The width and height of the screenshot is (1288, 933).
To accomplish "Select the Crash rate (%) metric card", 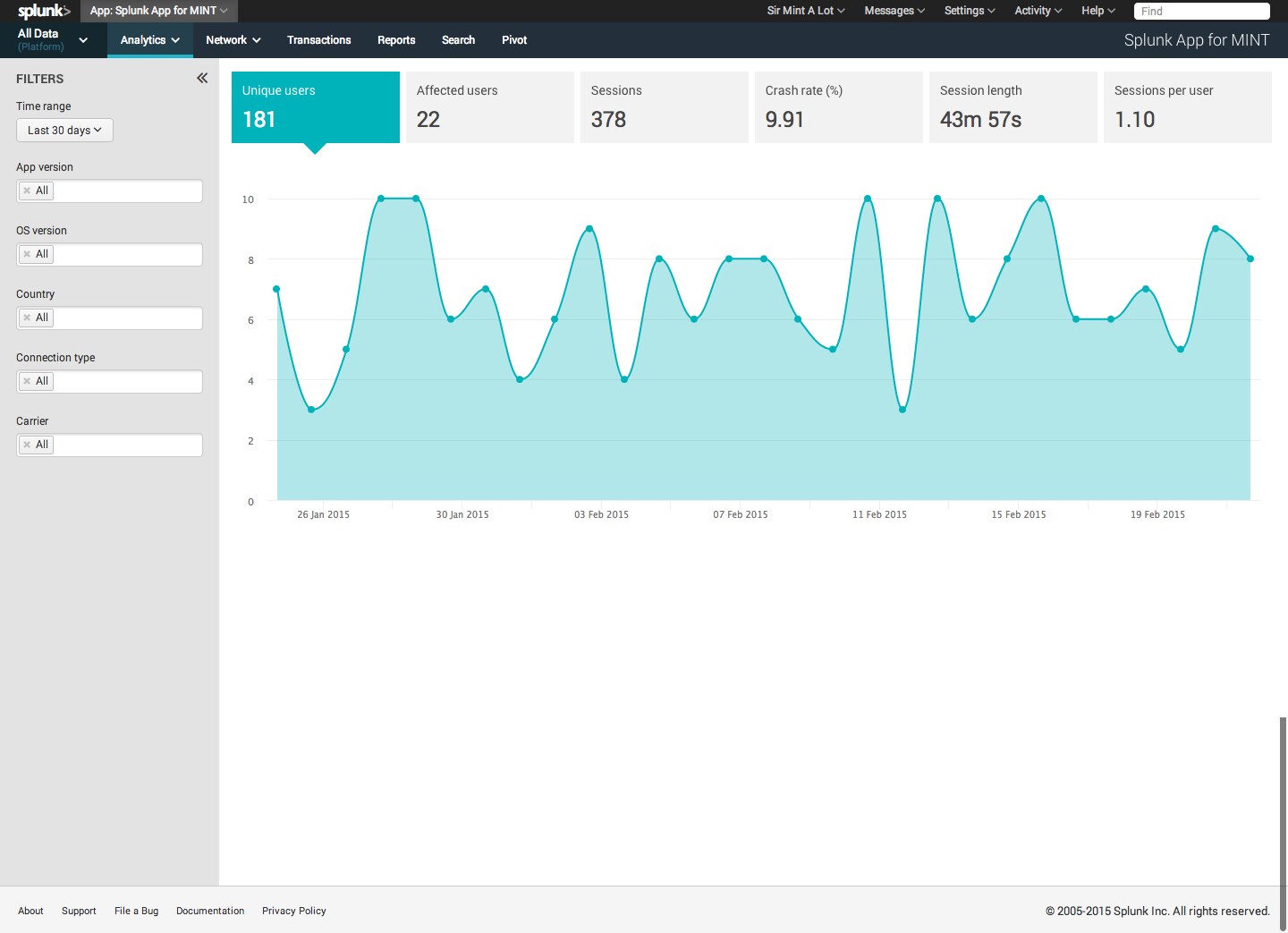I will tap(839, 107).
